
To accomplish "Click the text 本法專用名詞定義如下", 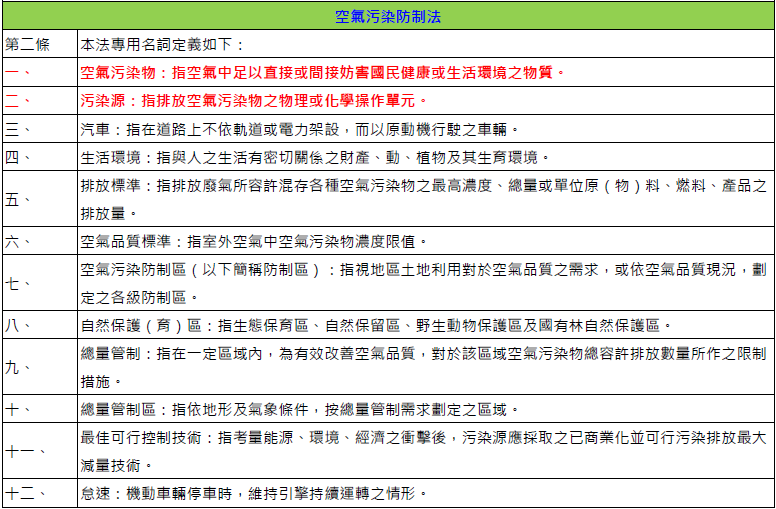I will [x=156, y=45].
